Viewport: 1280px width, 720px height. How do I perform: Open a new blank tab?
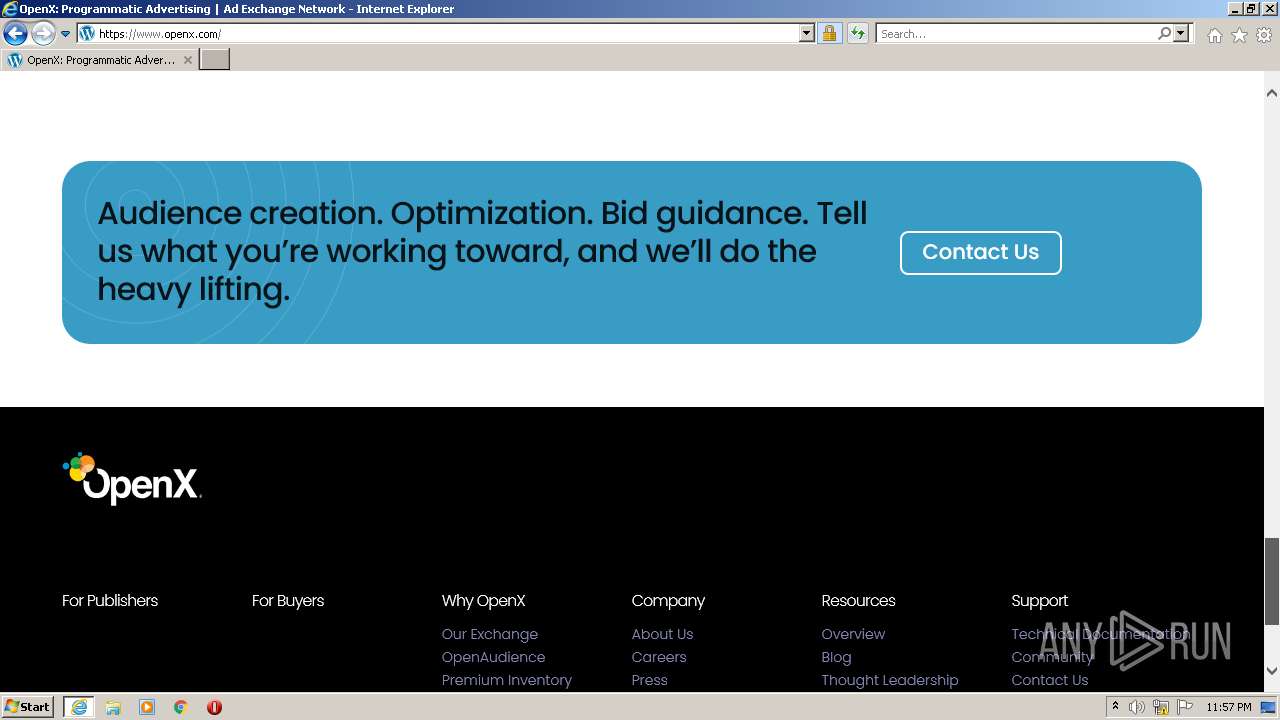coord(215,60)
